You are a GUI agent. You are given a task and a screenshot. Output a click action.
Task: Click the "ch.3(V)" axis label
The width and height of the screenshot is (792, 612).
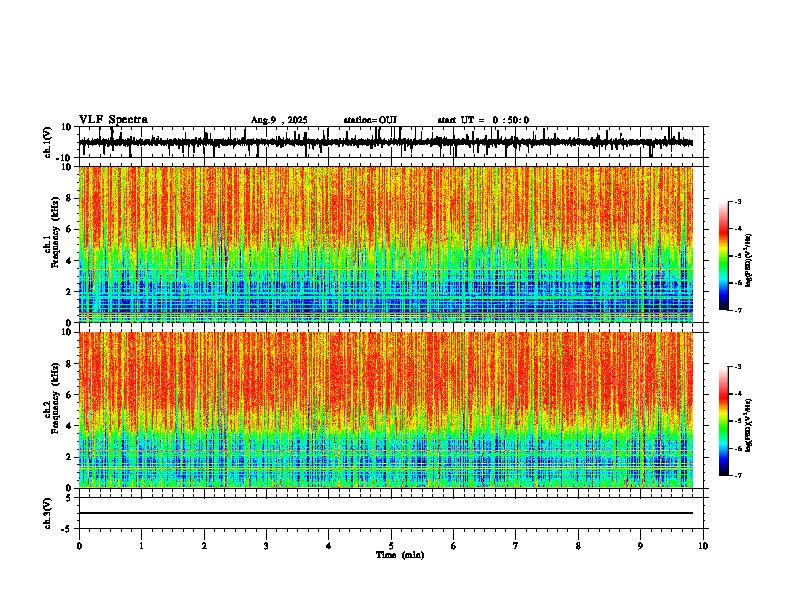click(x=48, y=513)
